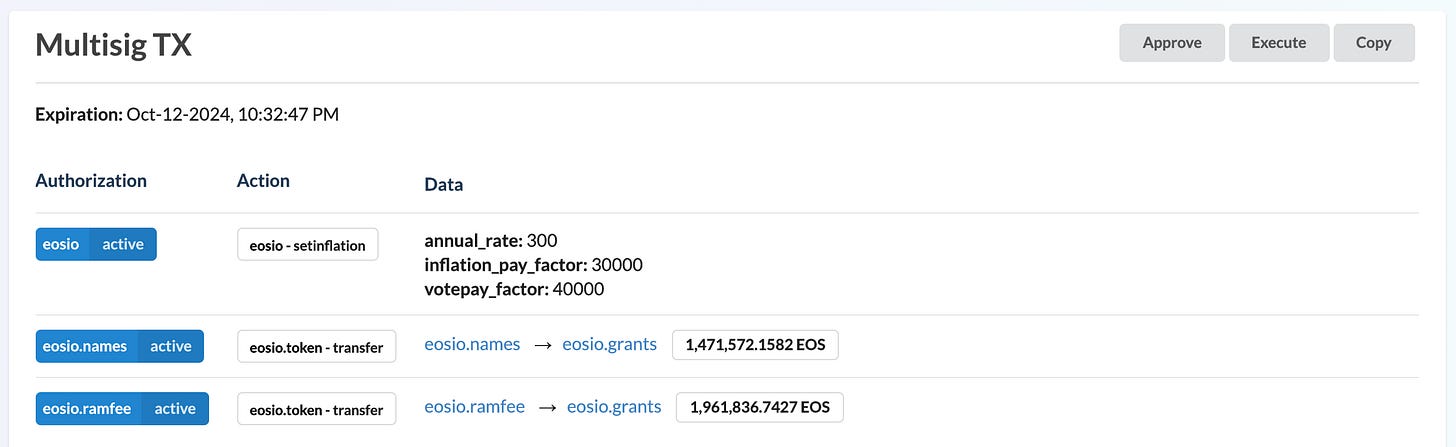Select the eosio authorization badge

tap(62, 244)
